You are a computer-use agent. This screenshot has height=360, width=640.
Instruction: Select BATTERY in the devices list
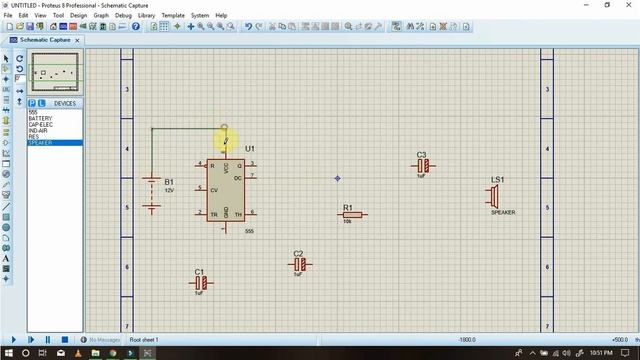[55, 118]
